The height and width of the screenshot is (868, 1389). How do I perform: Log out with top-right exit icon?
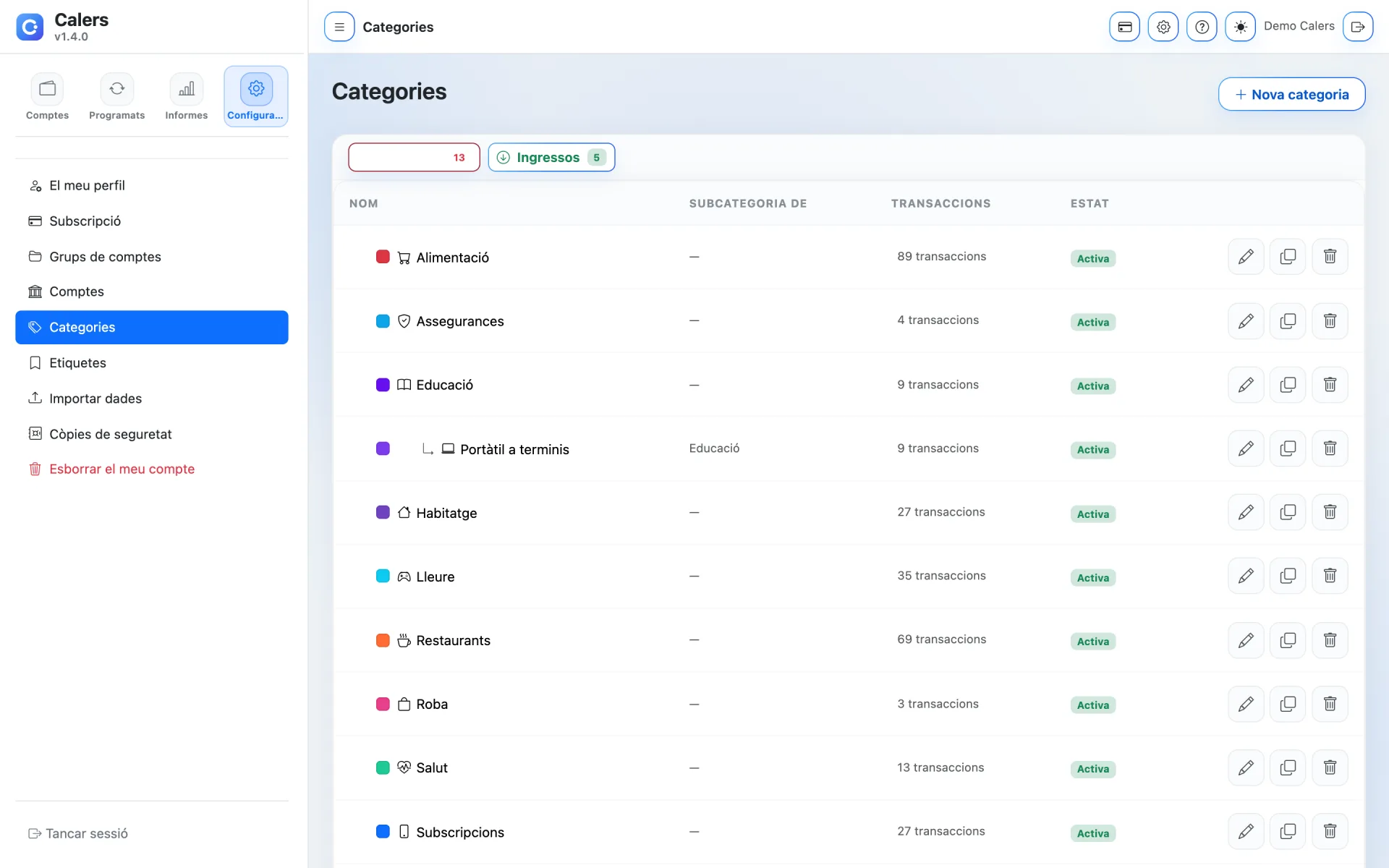1358,27
